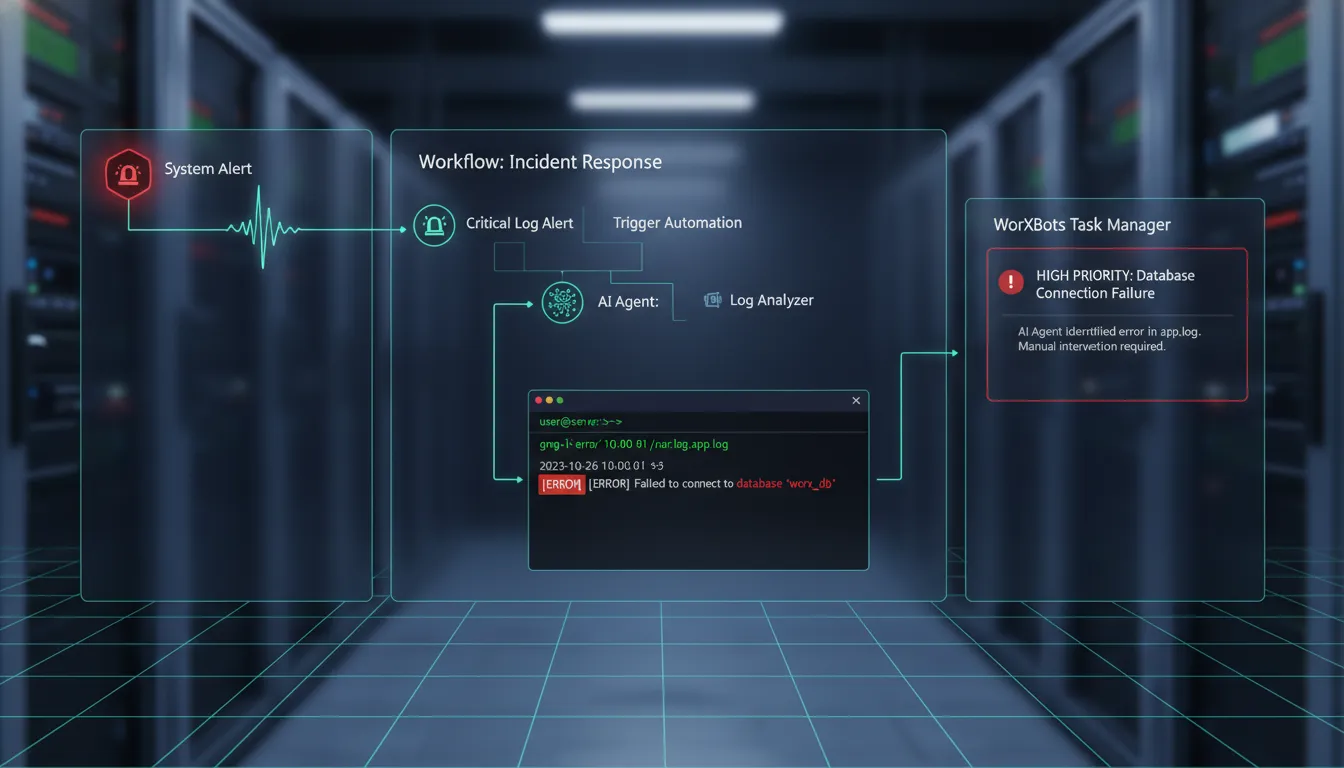Open the WorXBots Task Manager panel
Image resolution: width=1344 pixels, height=768 pixels.
click(x=1081, y=224)
